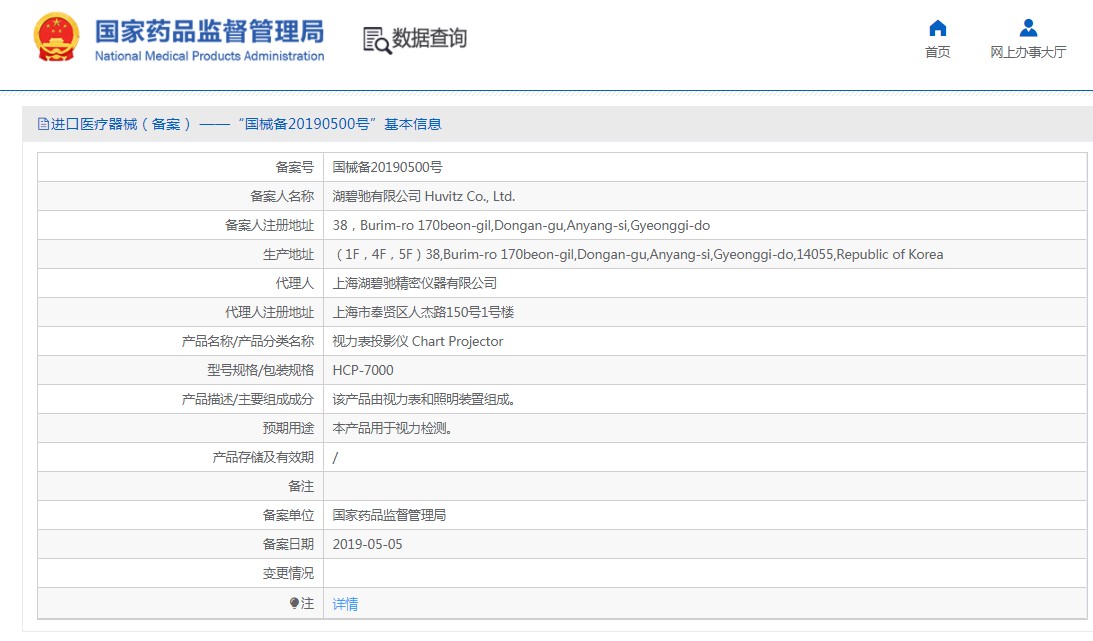Image resolution: width=1093 pixels, height=641 pixels.
Task: Click document icon before 进口医疗器械 heading
Action: [x=43, y=124]
